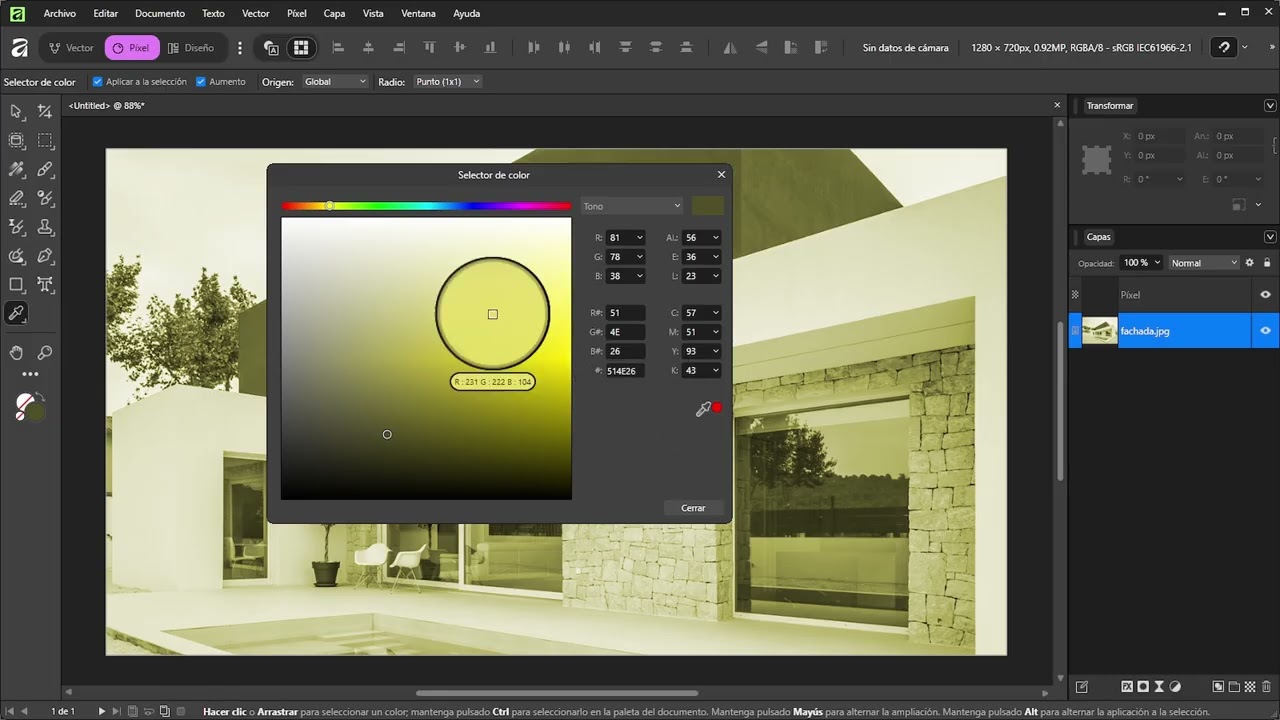Screen dimensions: 1280x720
Task: Click the hue slider bar
Action: (426, 206)
